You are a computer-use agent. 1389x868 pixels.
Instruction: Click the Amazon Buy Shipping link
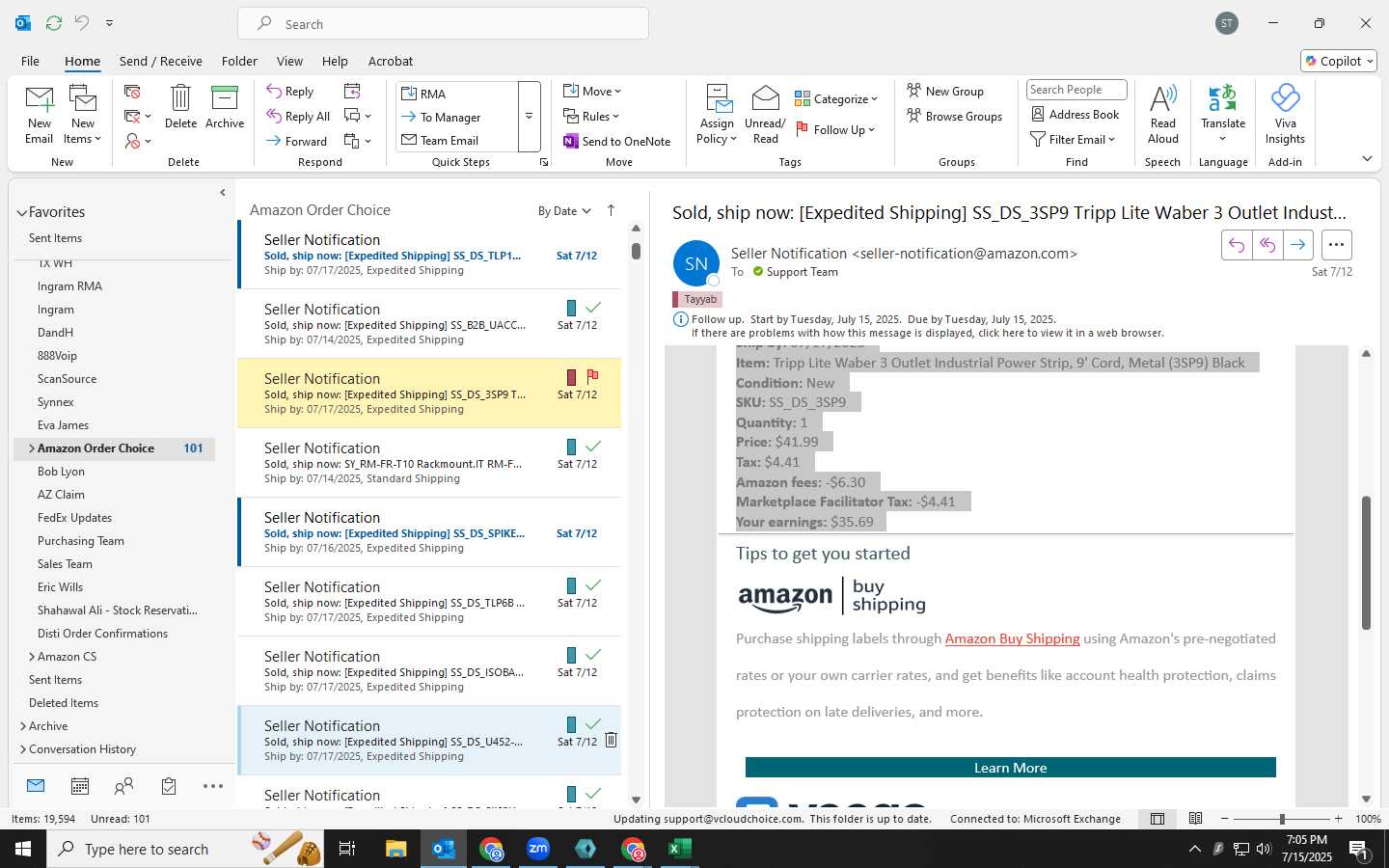1012,638
